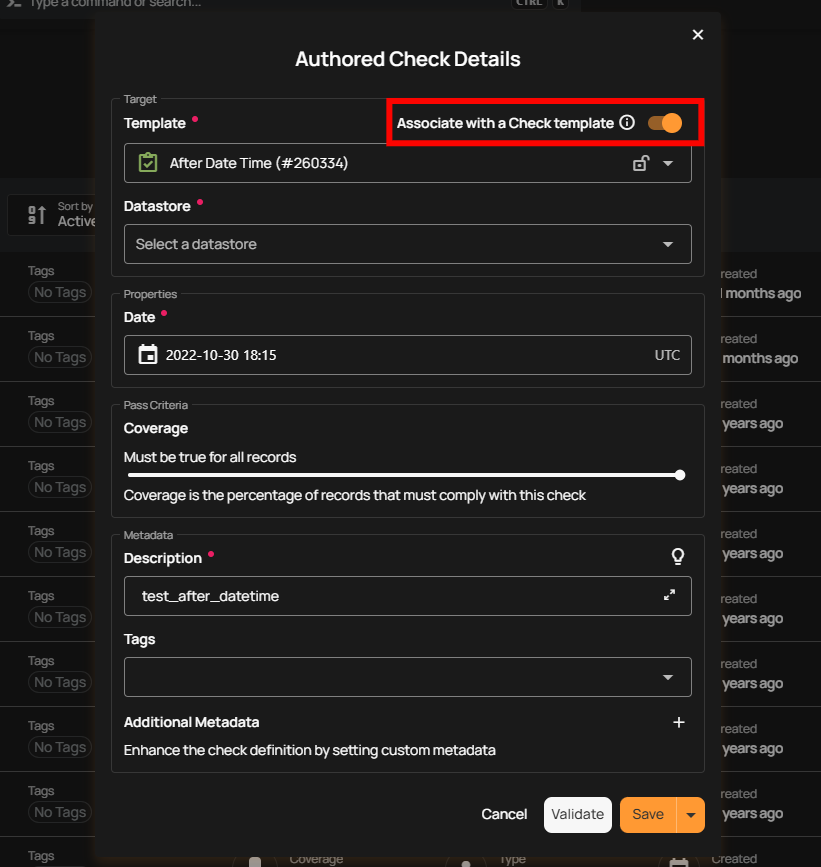
Task: Expand the Tags dropdown
Action: pos(668,677)
